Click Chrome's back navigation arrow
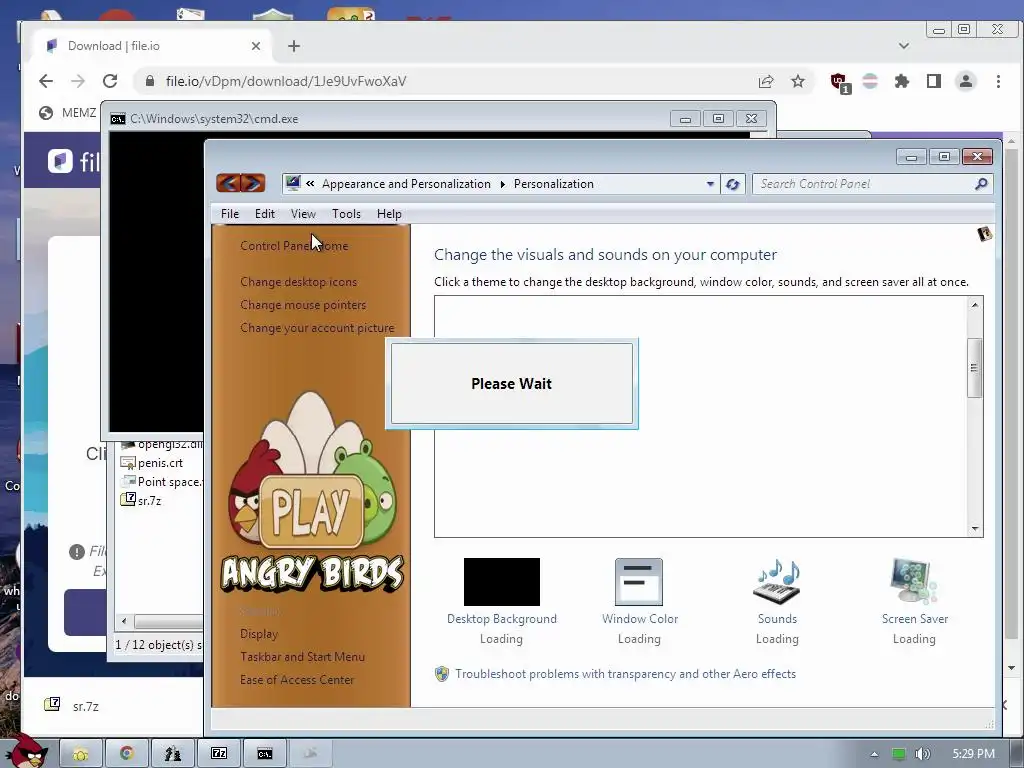Viewport: 1024px width, 768px height. click(x=46, y=81)
